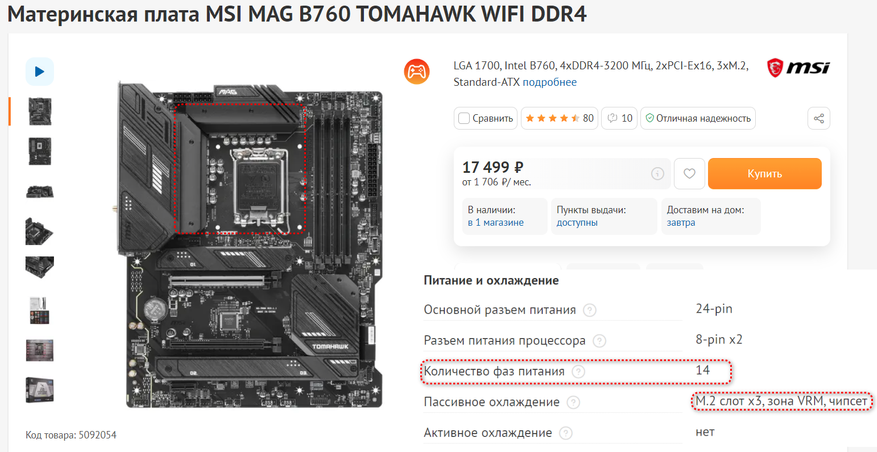The image size is (877, 452).
Task: Open help icon for Количество фаз питания
Action: 578,371
